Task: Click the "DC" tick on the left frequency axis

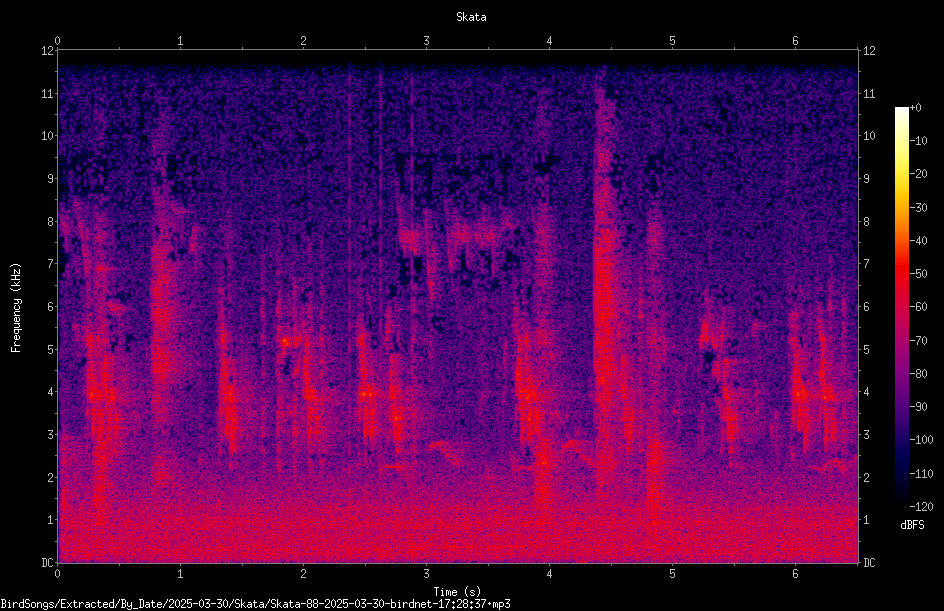Action: [47, 563]
